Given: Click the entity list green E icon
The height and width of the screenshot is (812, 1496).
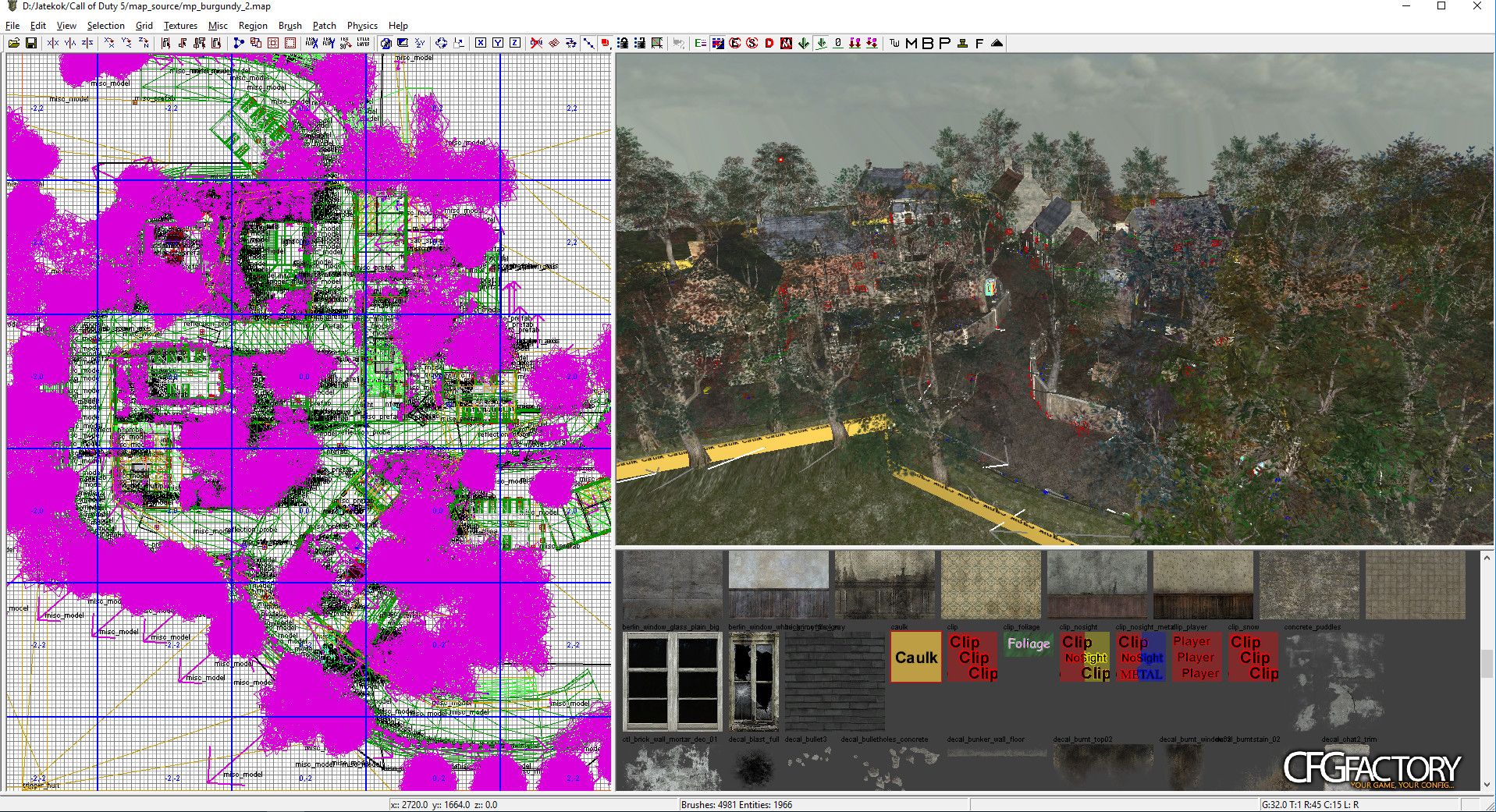Looking at the screenshot, I should [700, 44].
